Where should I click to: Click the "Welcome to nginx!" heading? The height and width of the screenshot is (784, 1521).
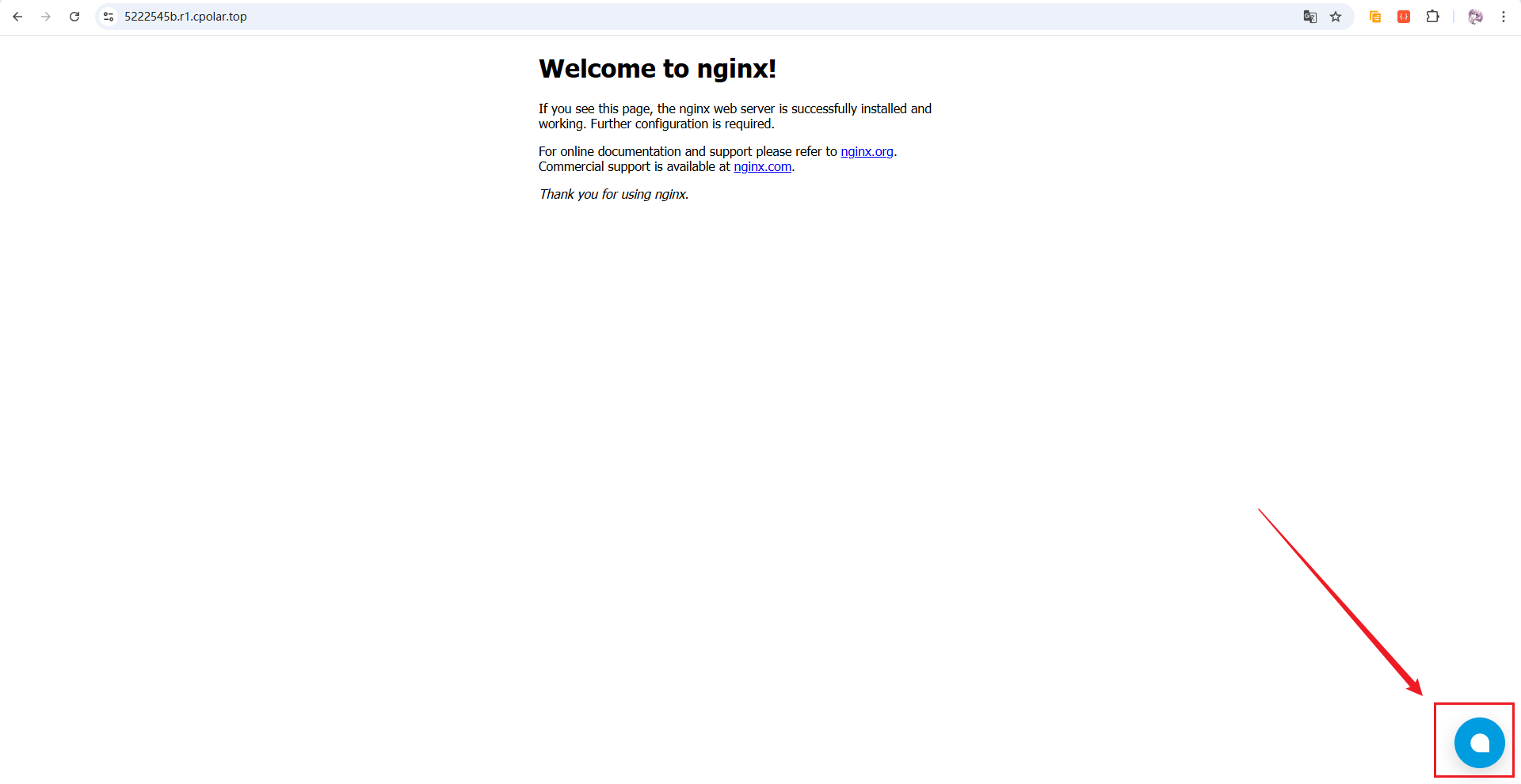(x=657, y=69)
